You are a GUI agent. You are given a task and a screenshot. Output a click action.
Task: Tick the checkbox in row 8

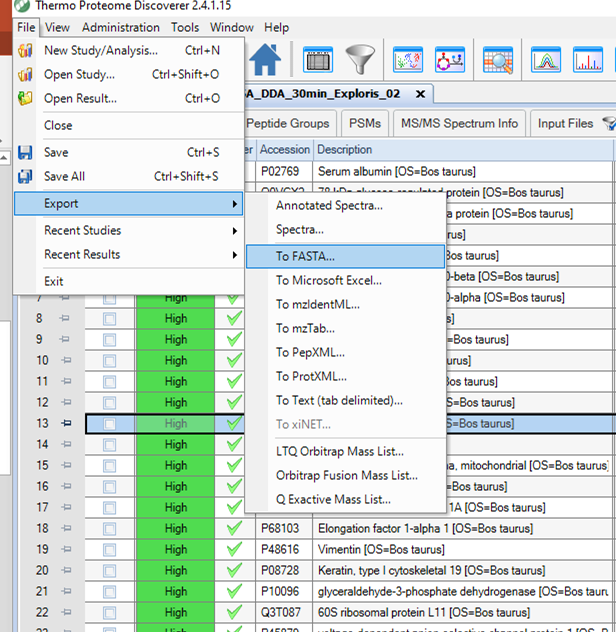[x=109, y=319]
